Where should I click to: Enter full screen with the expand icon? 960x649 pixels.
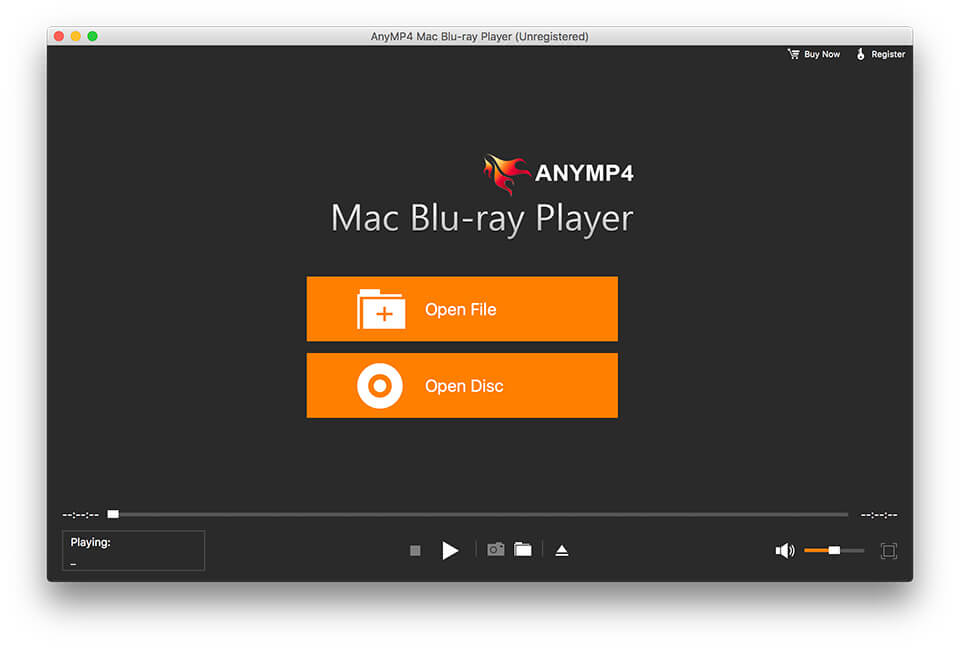point(888,550)
